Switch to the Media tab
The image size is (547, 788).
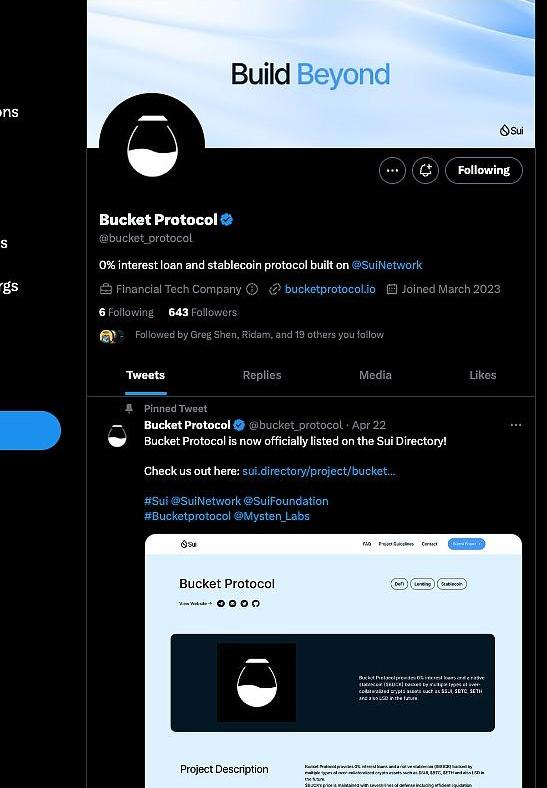click(375, 375)
